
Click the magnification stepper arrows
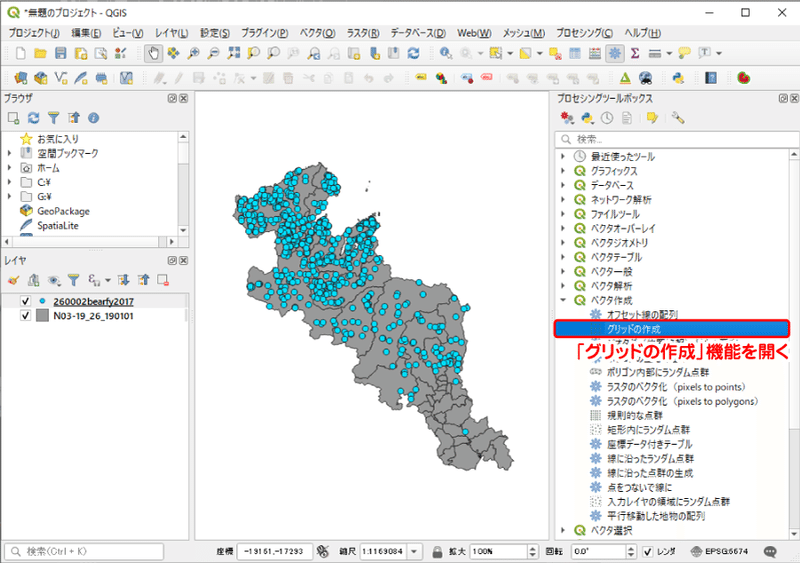(x=533, y=551)
